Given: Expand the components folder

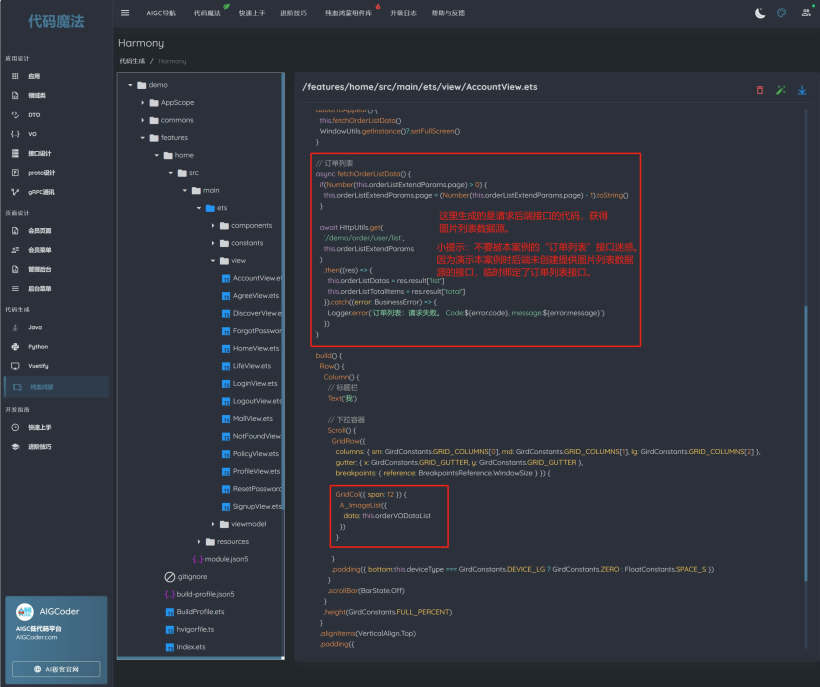Looking at the screenshot, I should [213, 225].
